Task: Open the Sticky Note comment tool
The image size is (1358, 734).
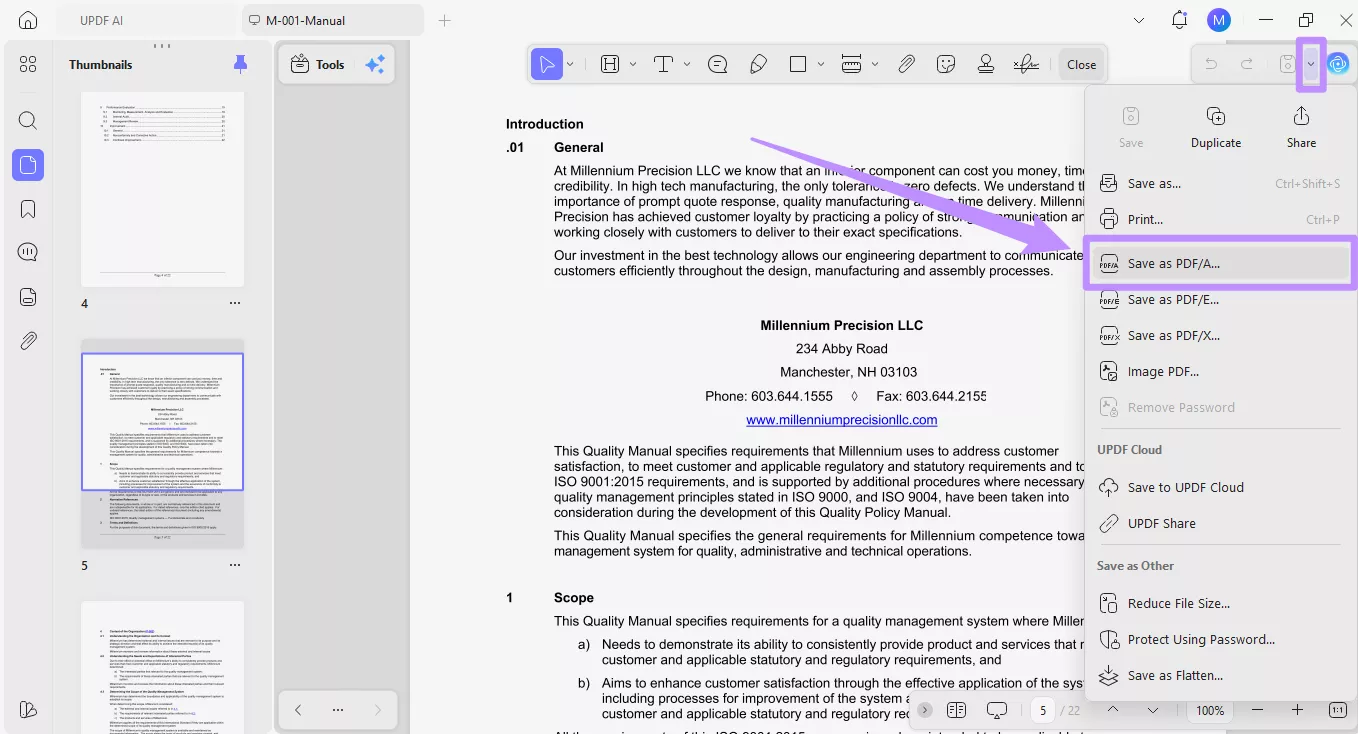Action: 718,63
